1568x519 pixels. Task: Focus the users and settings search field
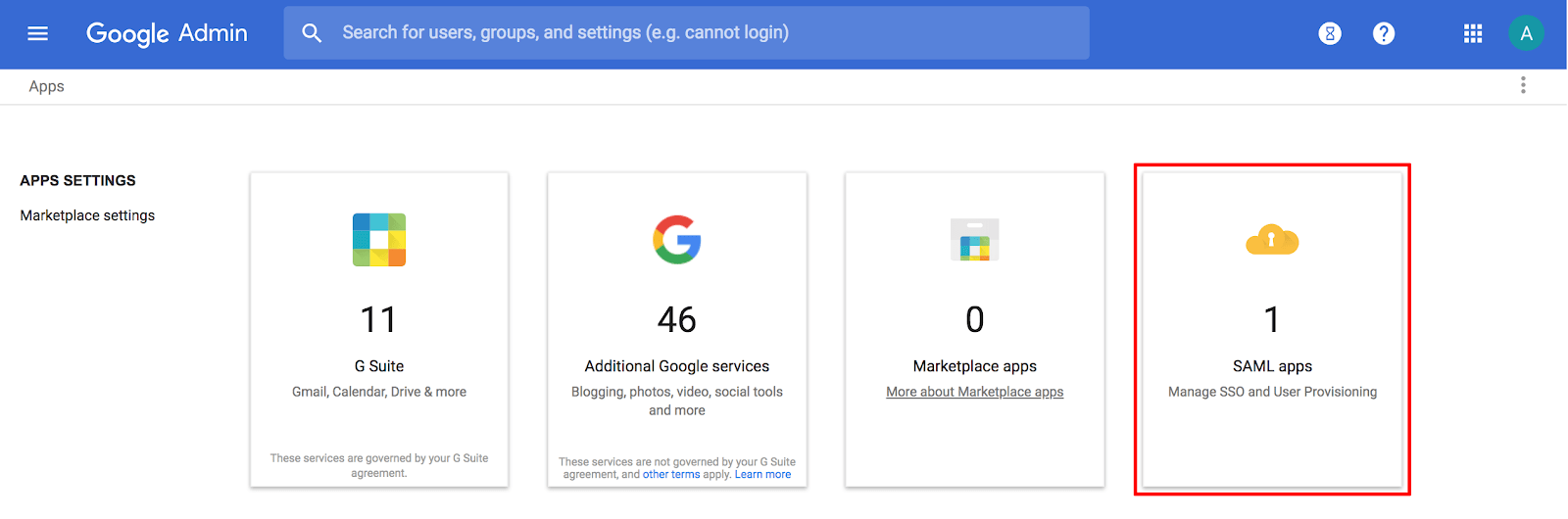click(686, 33)
